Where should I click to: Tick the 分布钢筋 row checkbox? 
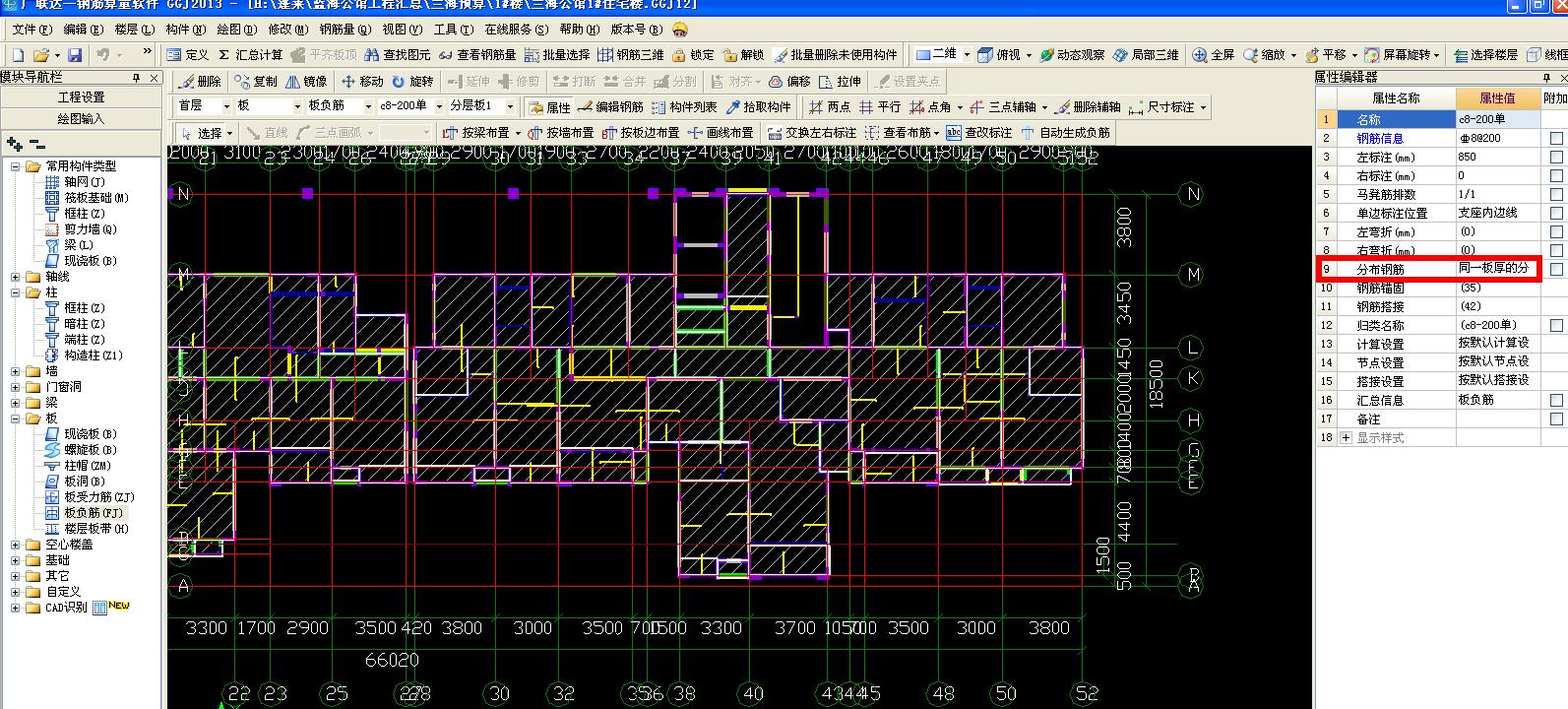point(1556,269)
